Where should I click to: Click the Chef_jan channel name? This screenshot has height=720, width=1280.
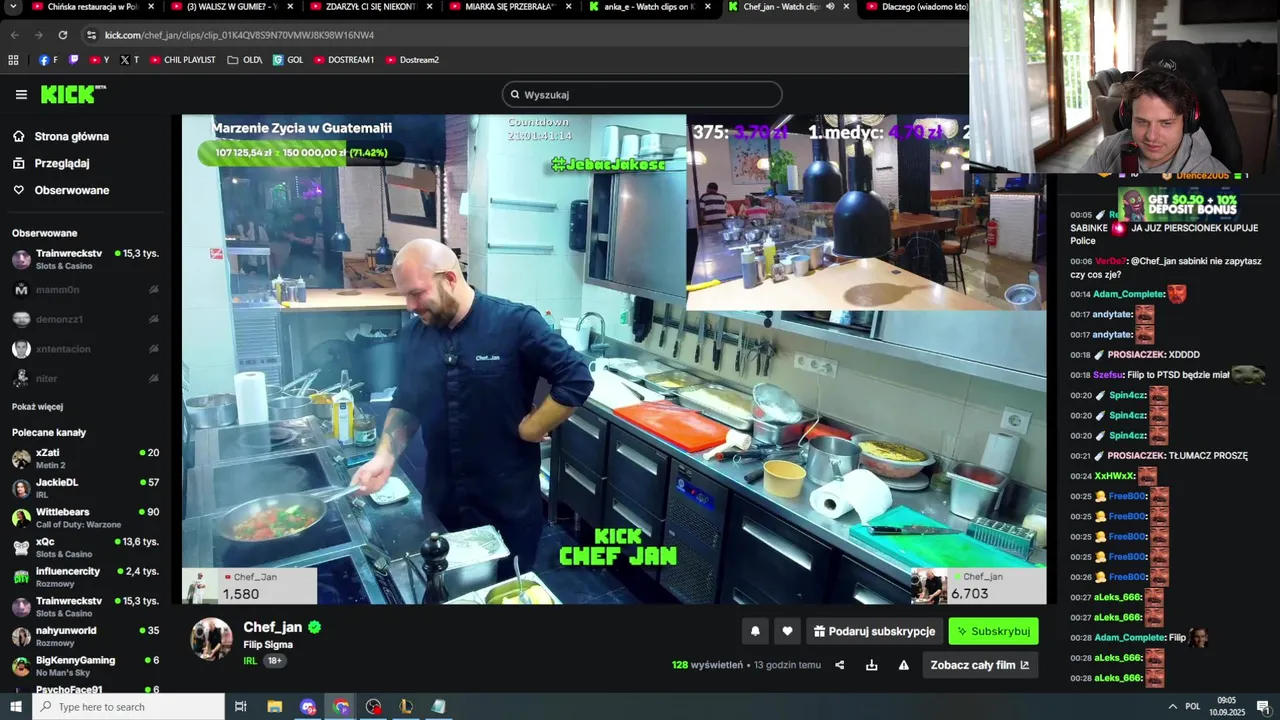click(273, 627)
